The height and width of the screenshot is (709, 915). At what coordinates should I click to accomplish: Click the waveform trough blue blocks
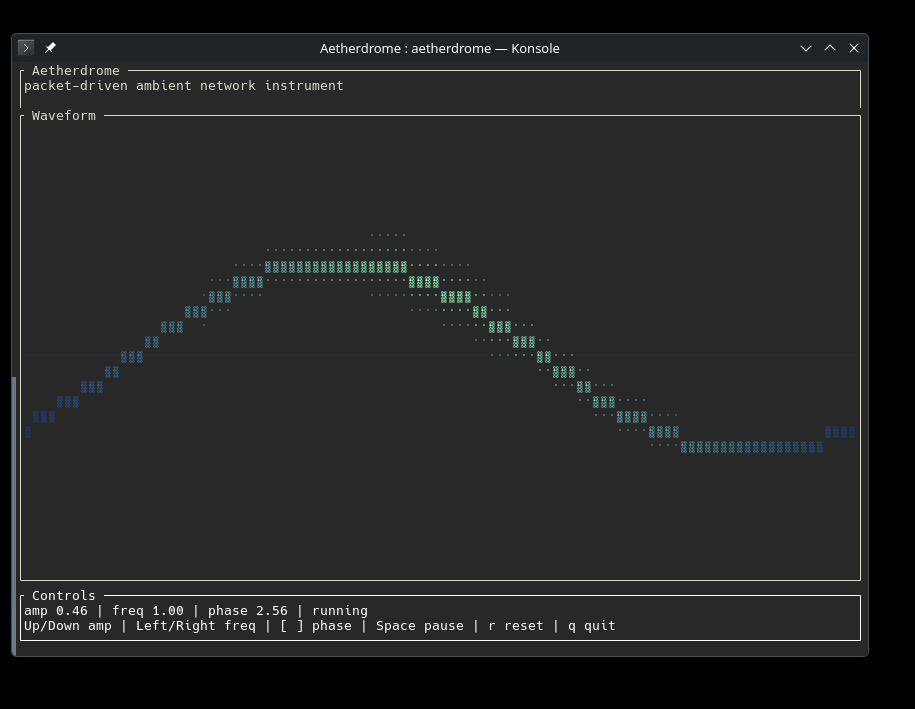752,447
